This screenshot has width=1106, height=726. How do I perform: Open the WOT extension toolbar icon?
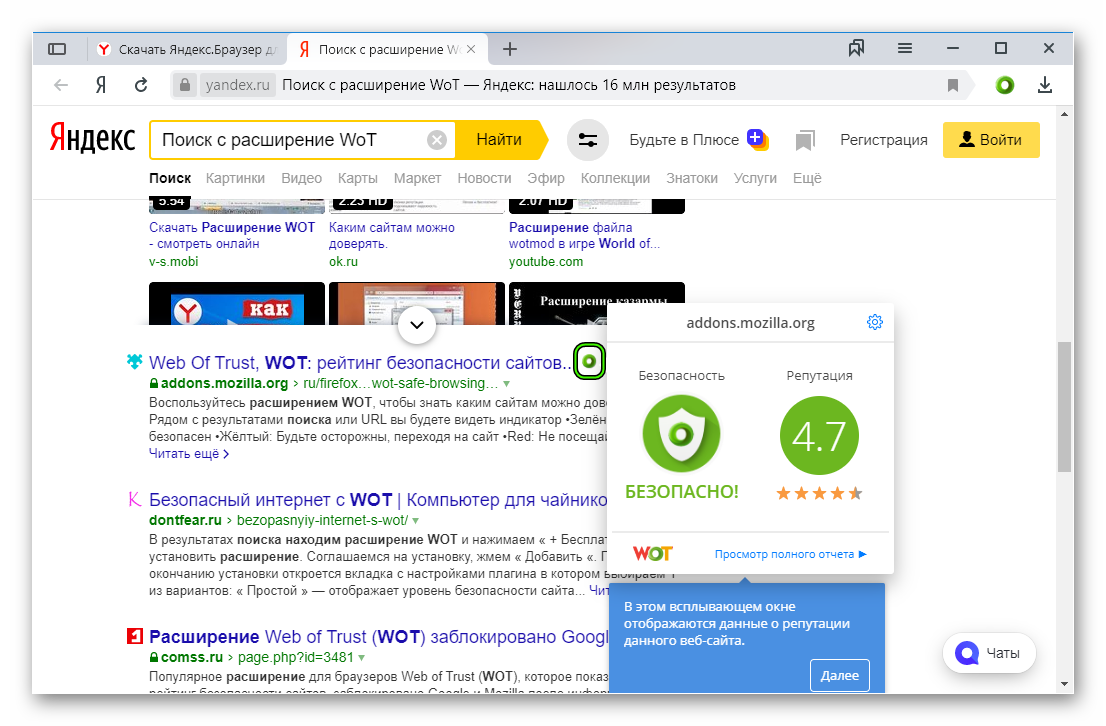(x=1004, y=85)
